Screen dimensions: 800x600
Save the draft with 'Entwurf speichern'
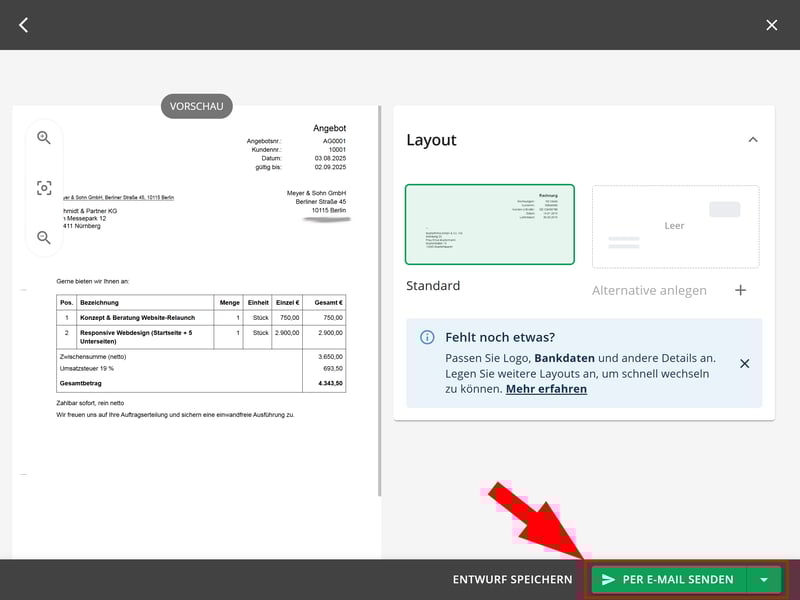point(512,579)
